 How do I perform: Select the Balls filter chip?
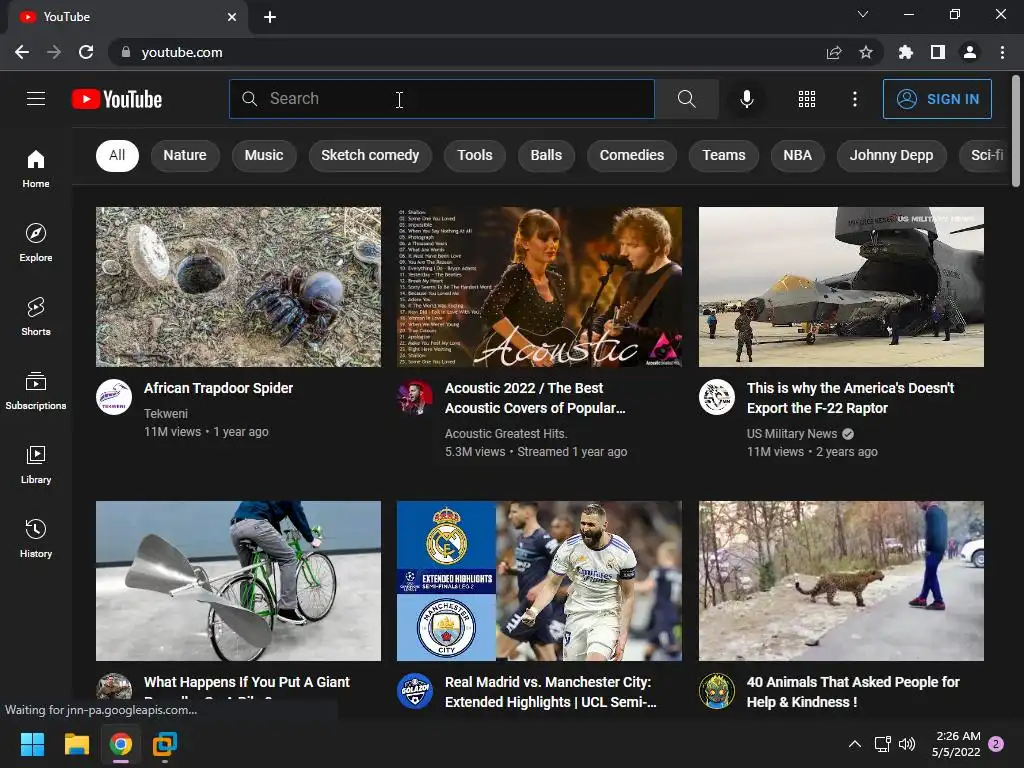coord(546,155)
